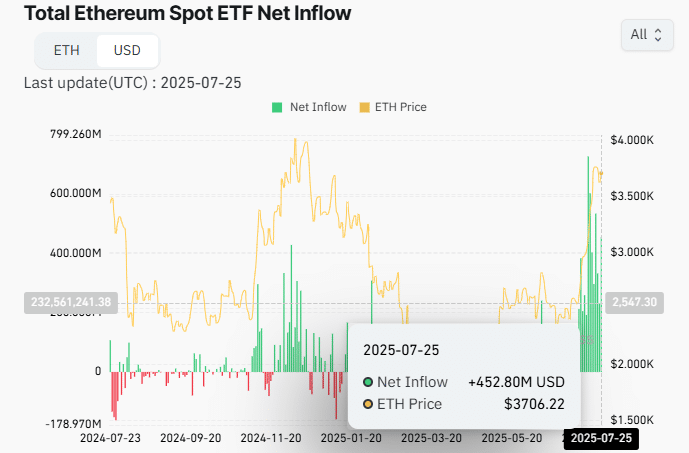689x453 pixels.
Task: Click the up-down chevron beside All
Action: coord(658,35)
